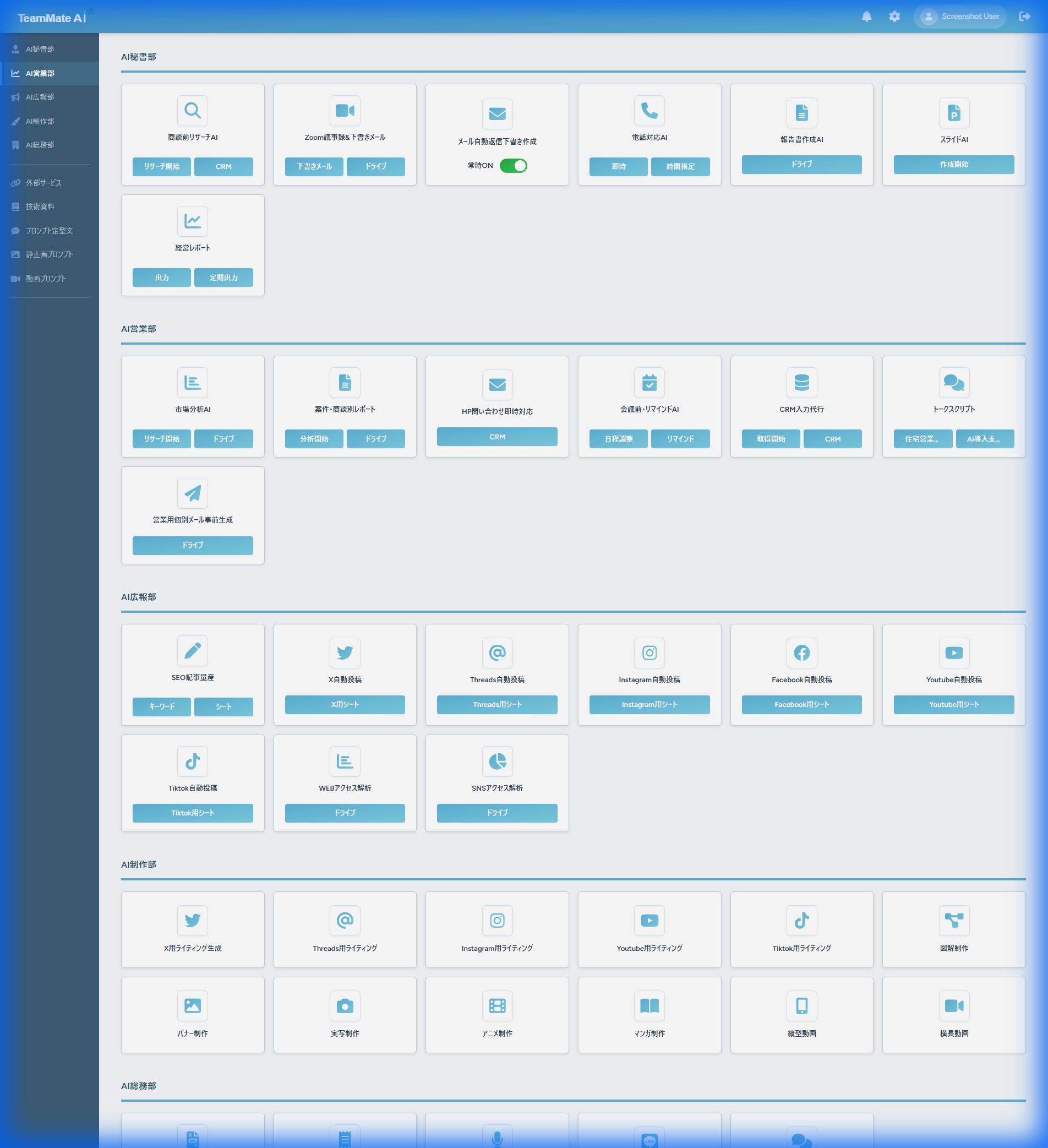
Task: Click the スライドAI slide document icon
Action: [x=953, y=113]
